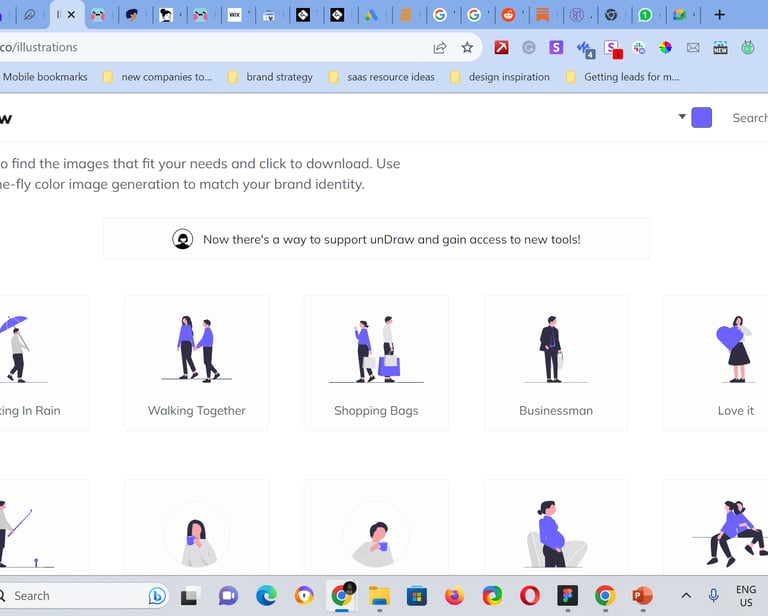Viewport: 768px width, 616px height.
Task: Click the purple brand color swatch
Action: (701, 118)
